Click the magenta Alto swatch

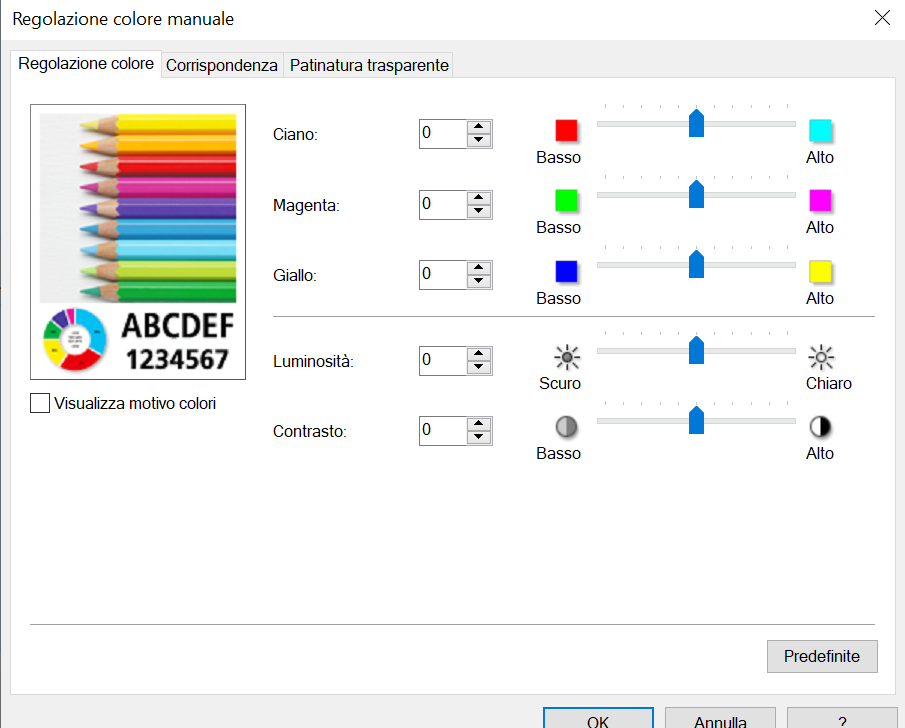820,201
